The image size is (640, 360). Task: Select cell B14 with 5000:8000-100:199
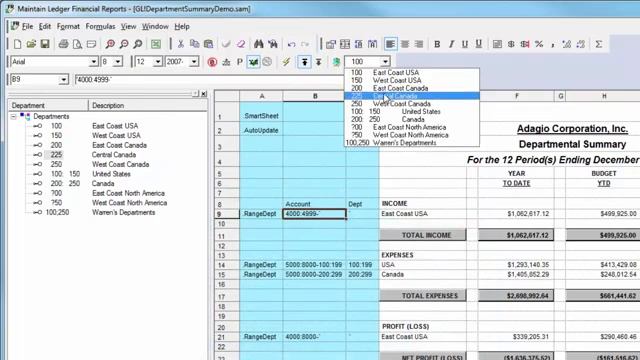[314, 265]
